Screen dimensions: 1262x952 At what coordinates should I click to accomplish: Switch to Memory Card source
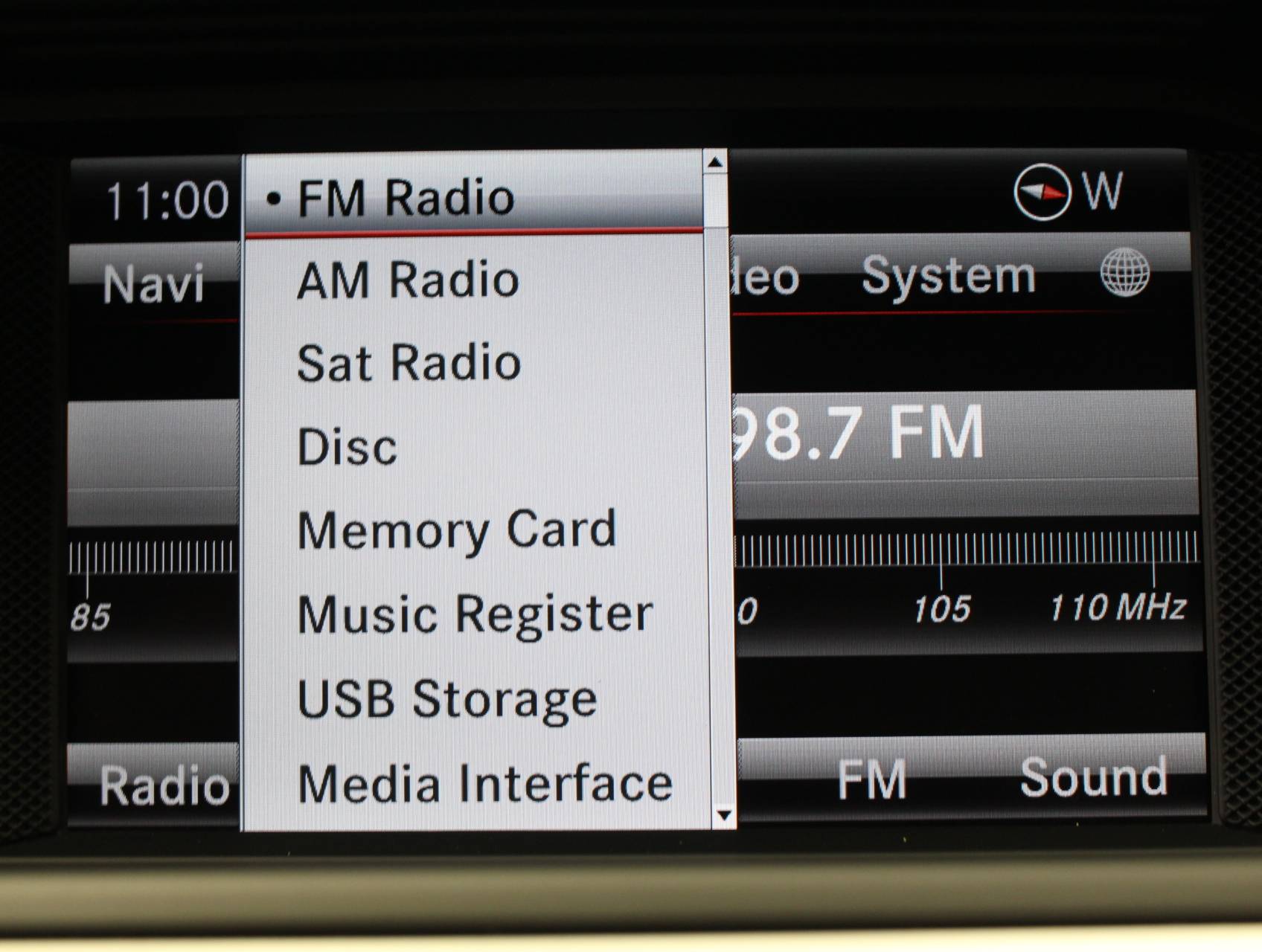(457, 530)
